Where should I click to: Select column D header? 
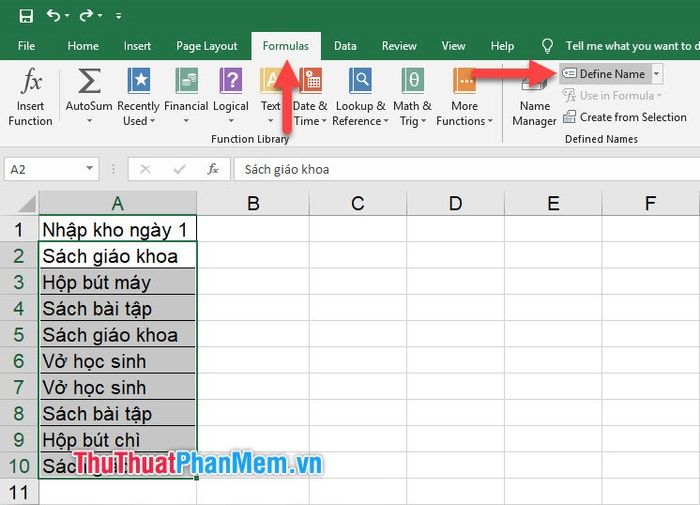point(455,204)
